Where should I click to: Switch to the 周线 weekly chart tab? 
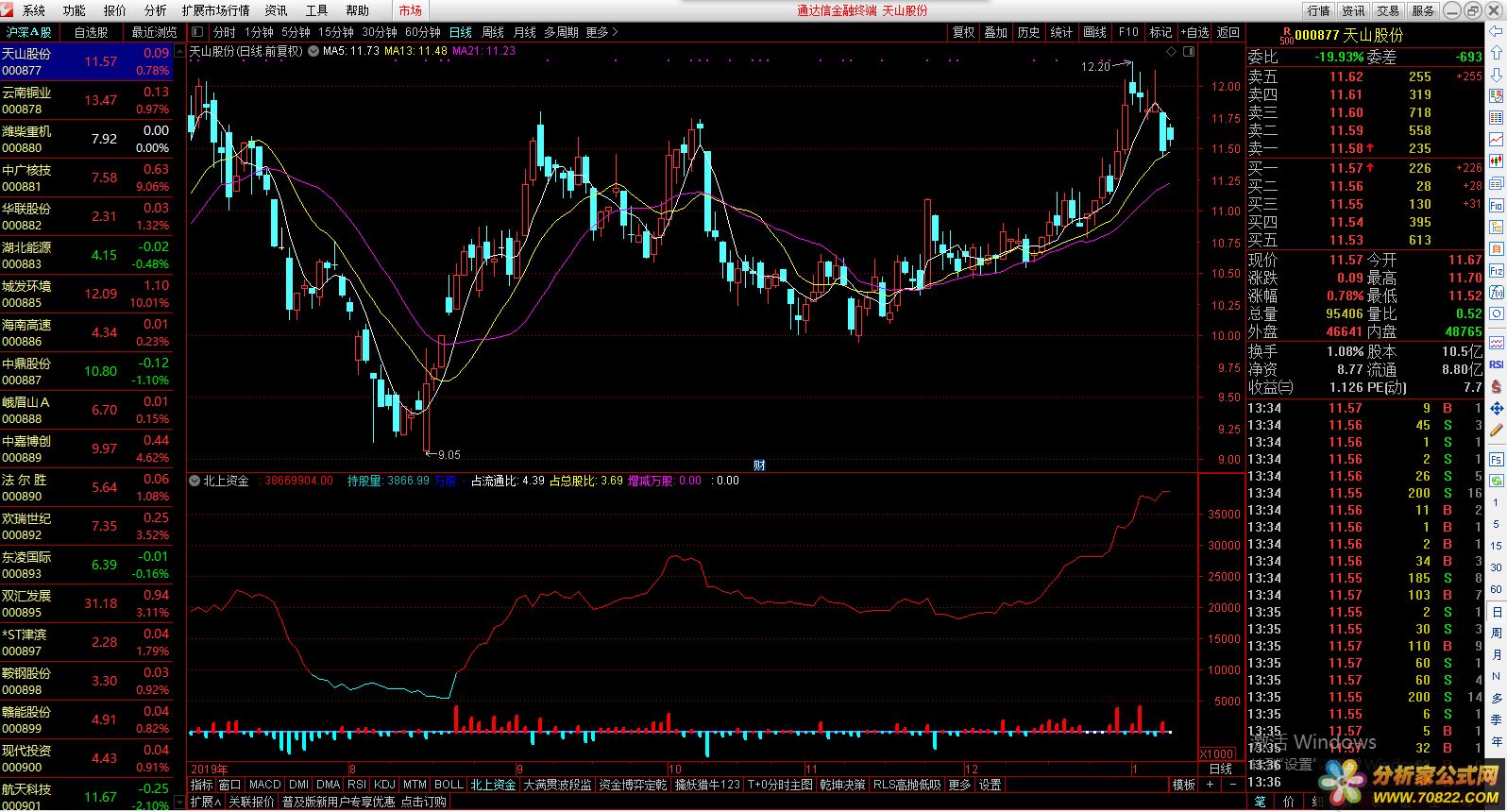tap(493, 32)
